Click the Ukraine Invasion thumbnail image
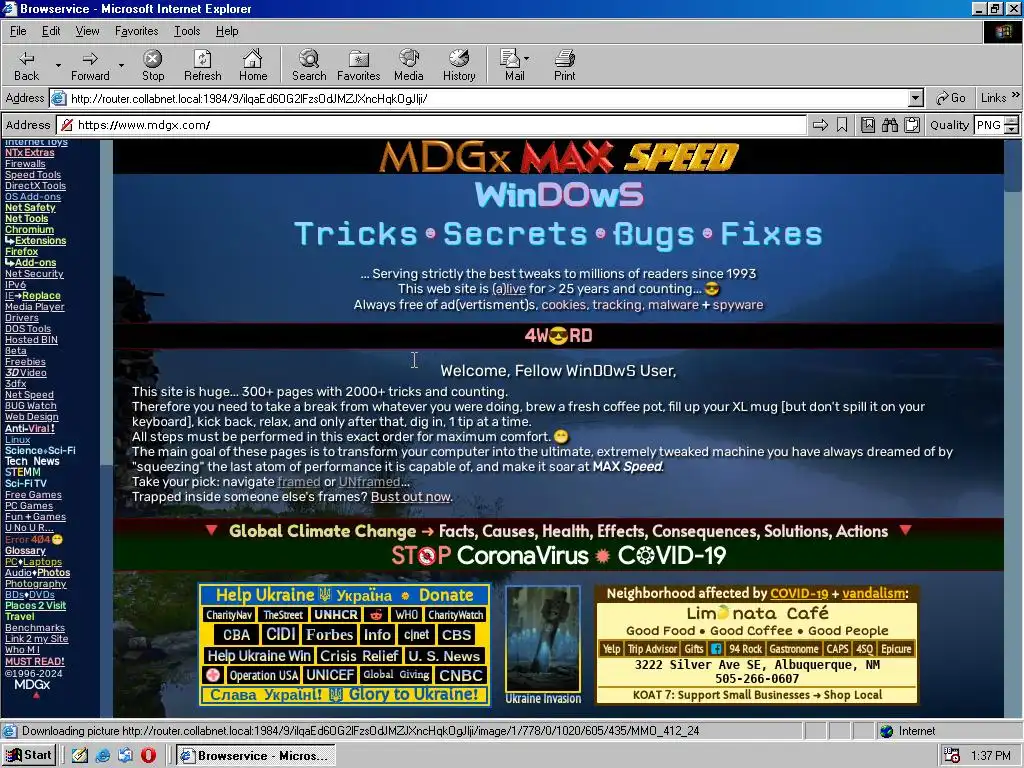The width and height of the screenshot is (1024, 768). coord(543,639)
